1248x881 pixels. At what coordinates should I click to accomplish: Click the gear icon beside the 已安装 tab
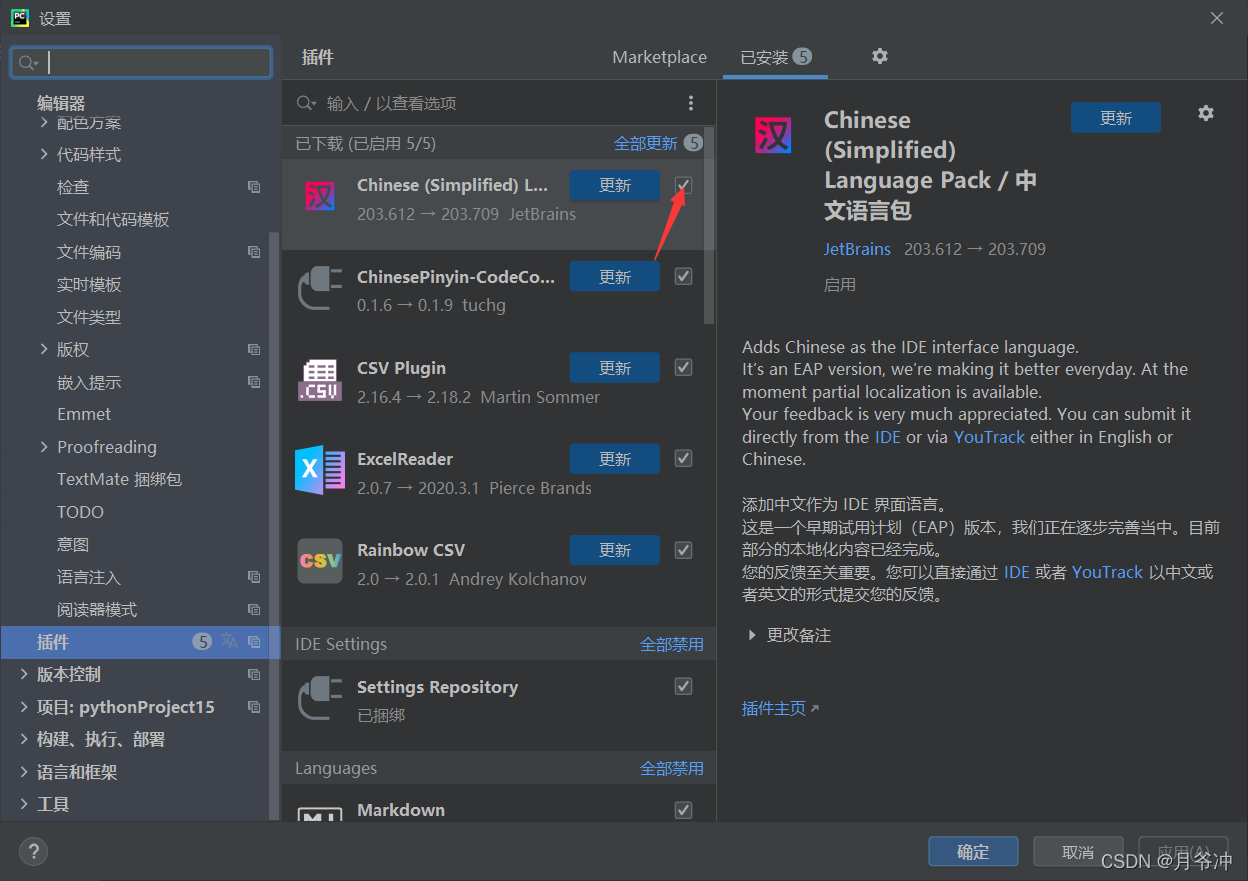[879, 56]
